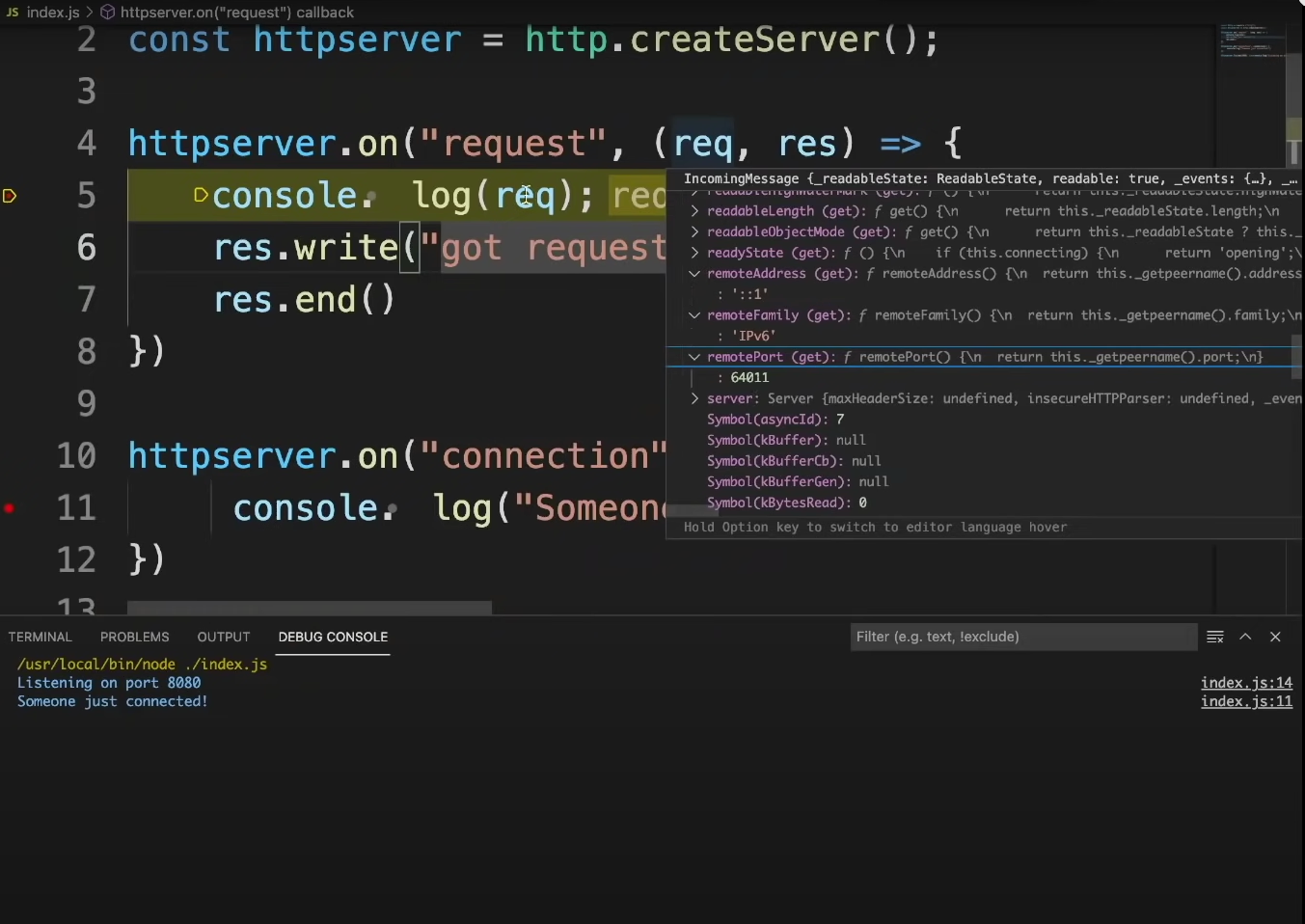Image resolution: width=1305 pixels, height=924 pixels.
Task: Collapse the remoteAddress getter entry
Action: (x=693, y=274)
